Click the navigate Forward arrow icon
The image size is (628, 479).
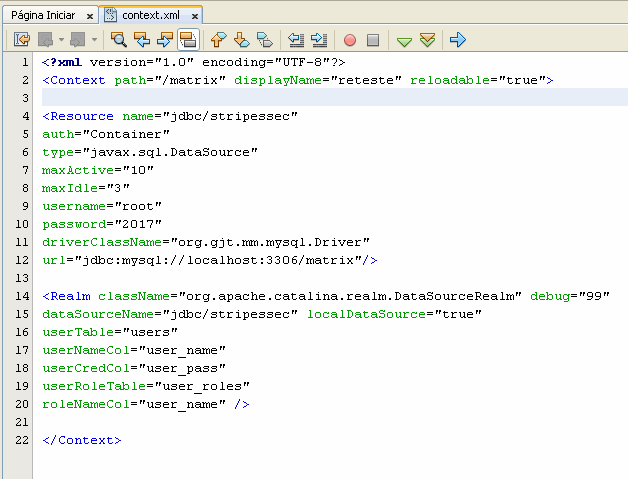point(78,40)
